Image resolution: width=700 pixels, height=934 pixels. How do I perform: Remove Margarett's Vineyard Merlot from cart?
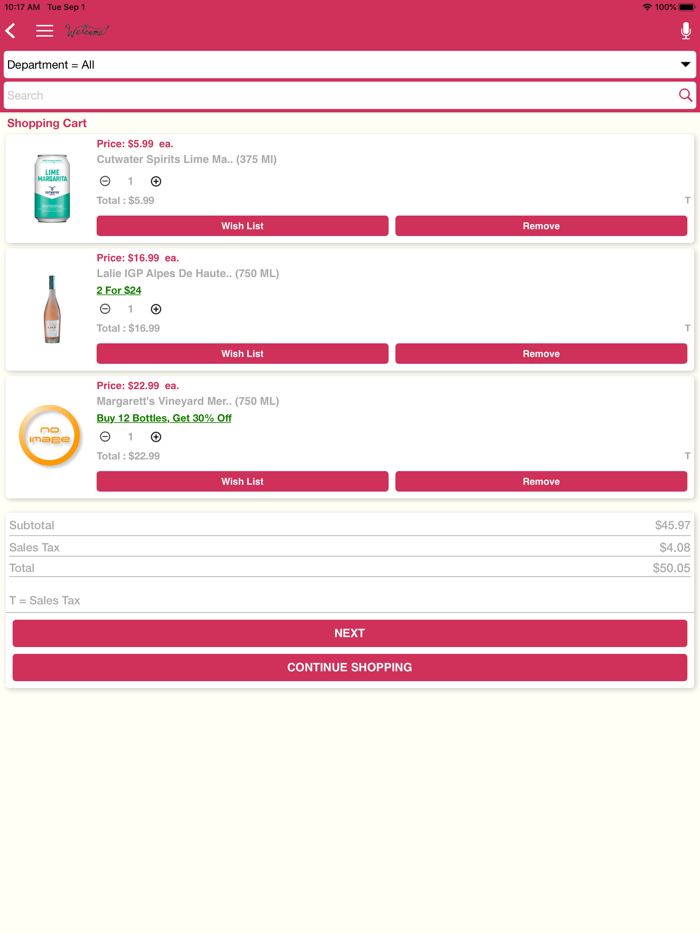click(541, 481)
